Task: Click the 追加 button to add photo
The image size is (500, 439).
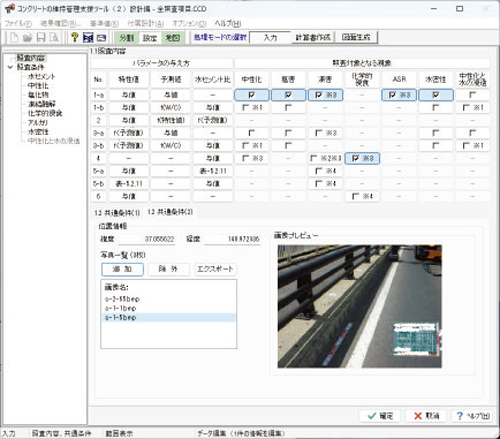Action: click(123, 269)
